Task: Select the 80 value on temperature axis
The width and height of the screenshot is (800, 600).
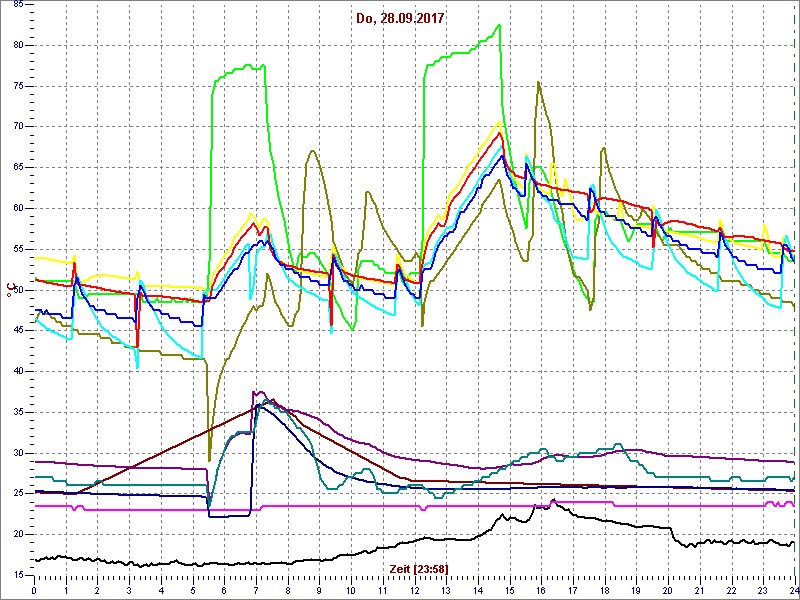Action: 17,45
